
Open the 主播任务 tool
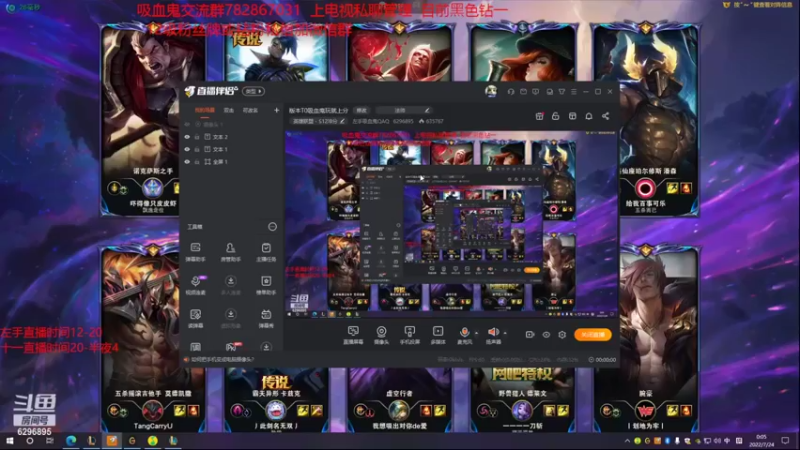266,252
